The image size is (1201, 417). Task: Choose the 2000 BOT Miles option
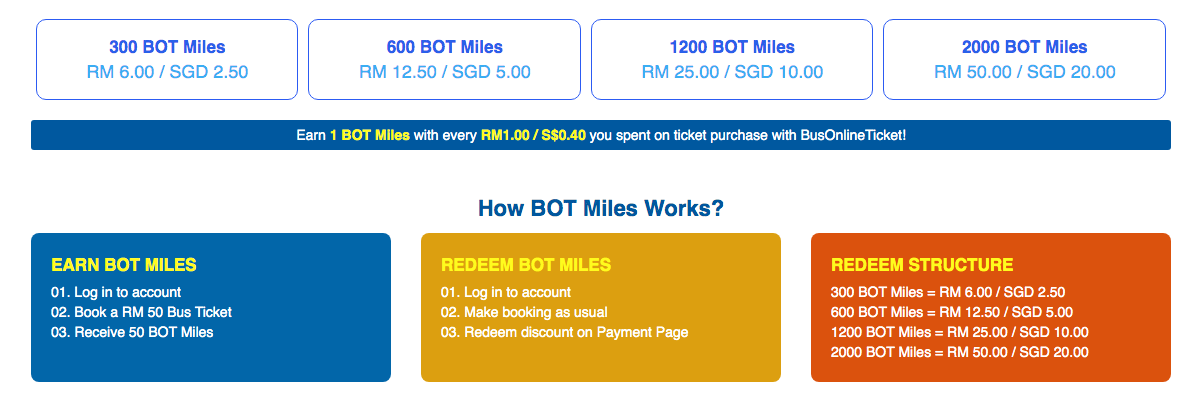[x=1024, y=60]
